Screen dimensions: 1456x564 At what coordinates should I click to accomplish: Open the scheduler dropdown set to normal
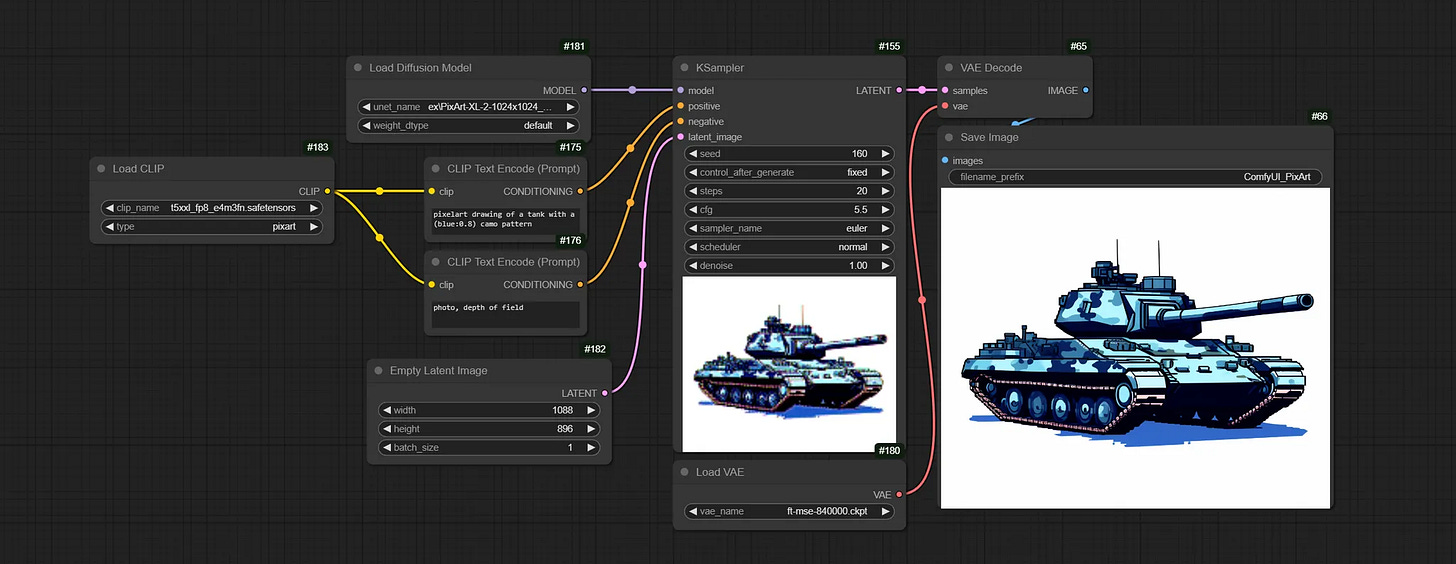[790, 247]
